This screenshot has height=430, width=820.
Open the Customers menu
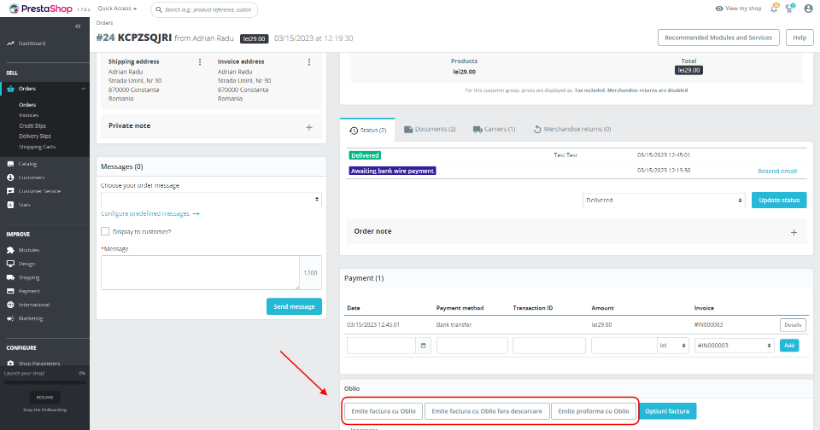pyautogui.click(x=31, y=177)
